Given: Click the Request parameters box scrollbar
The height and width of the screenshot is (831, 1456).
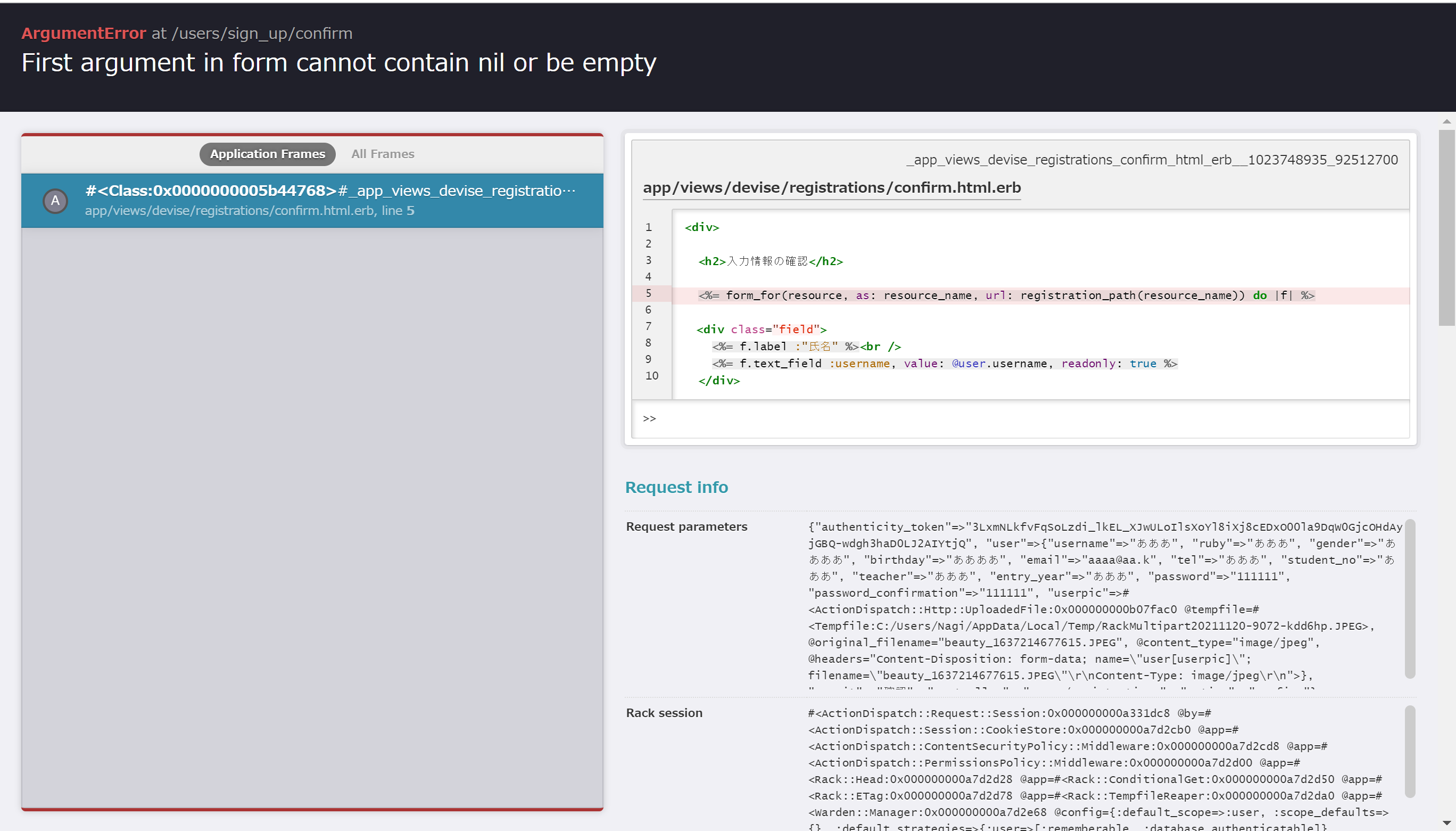Looking at the screenshot, I should [x=1409, y=598].
